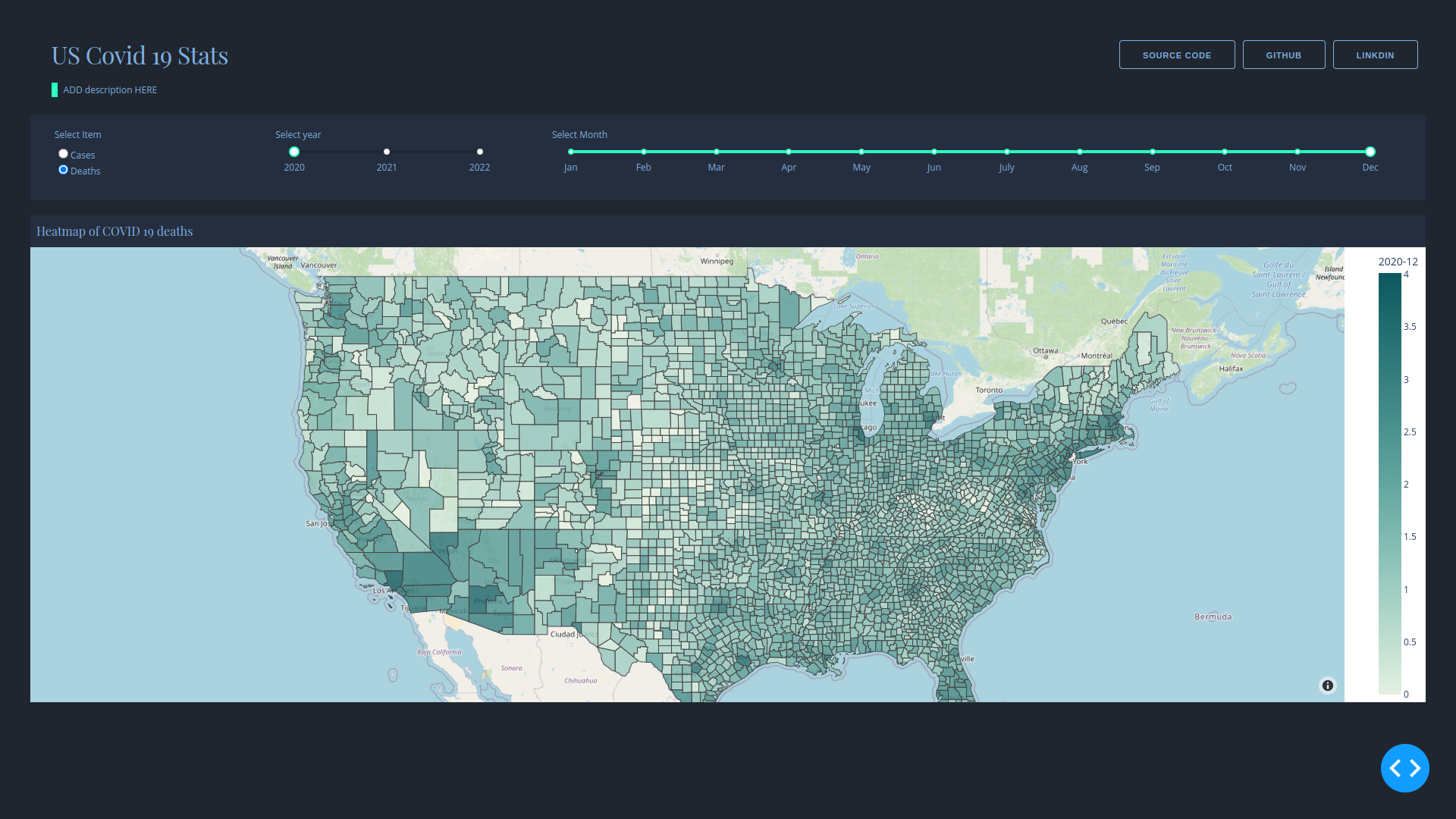Select Jan on the month slider
Screen dimensions: 1456x819
point(570,150)
